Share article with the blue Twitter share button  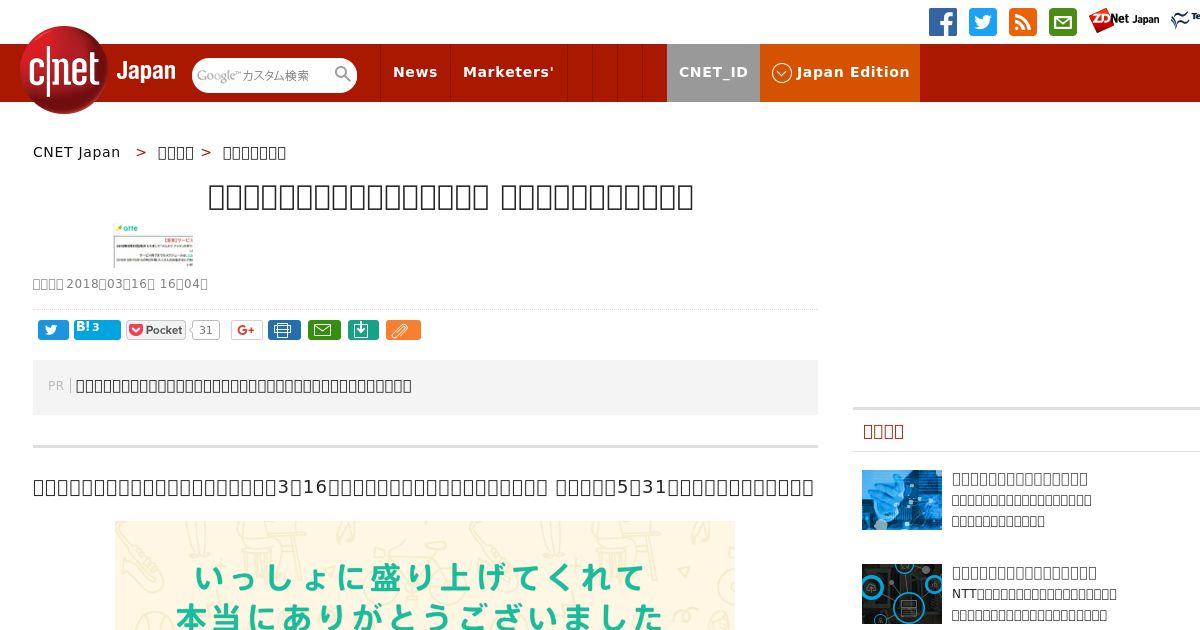pos(53,330)
